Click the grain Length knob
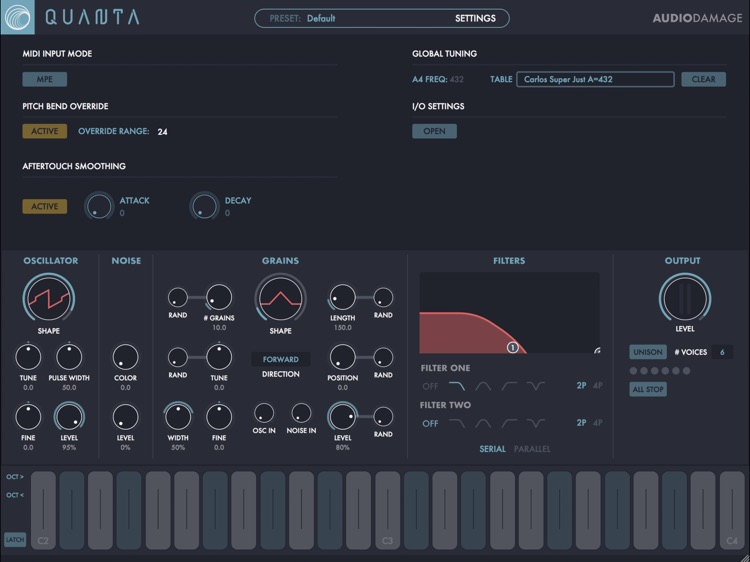 342,297
